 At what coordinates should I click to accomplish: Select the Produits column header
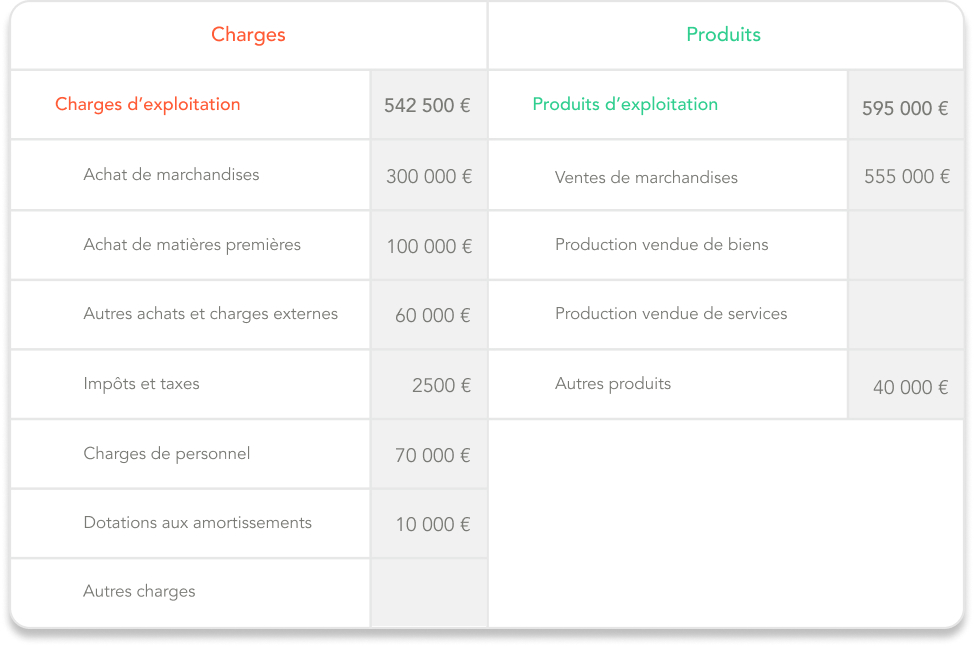click(x=723, y=34)
